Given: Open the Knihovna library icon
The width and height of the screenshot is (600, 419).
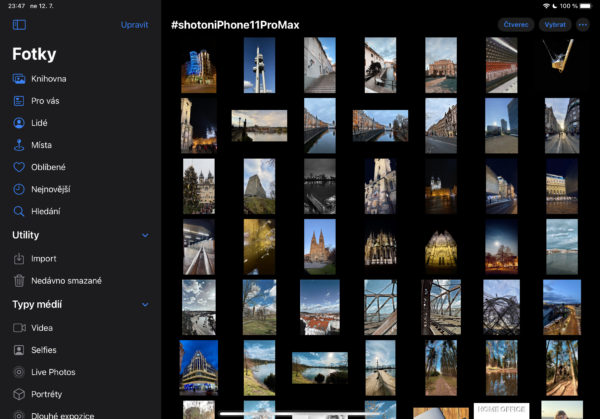Looking at the screenshot, I should [19, 78].
